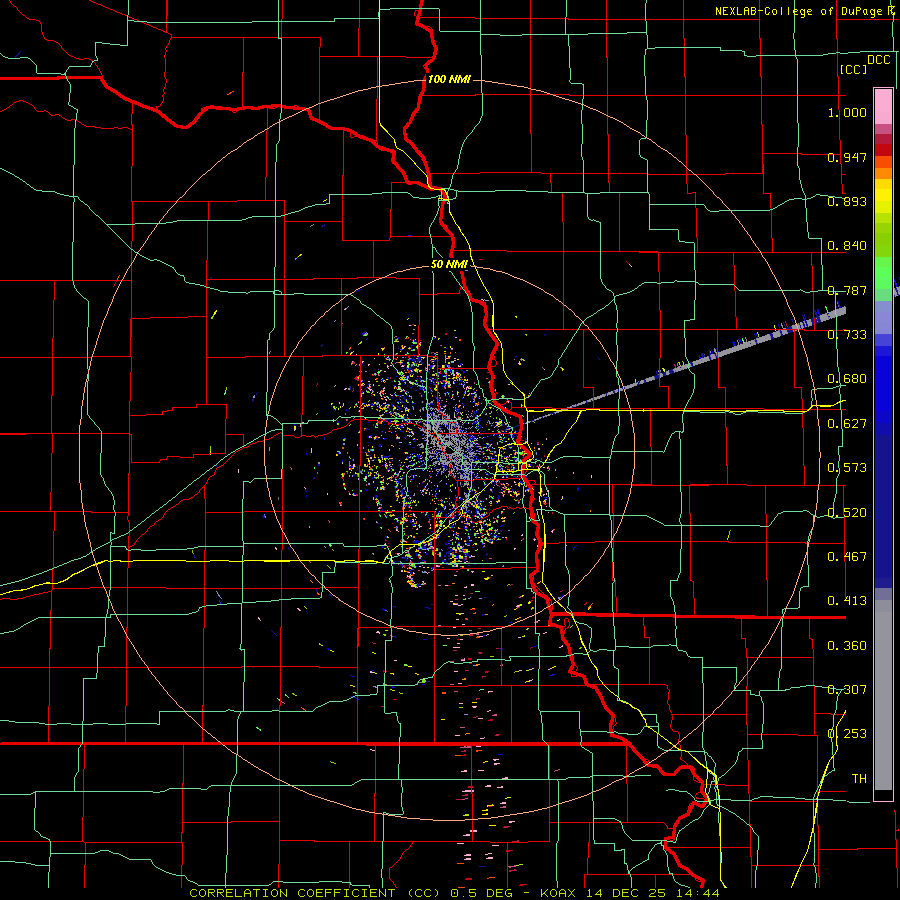Pick the gray legend band near 0.307

(883, 695)
